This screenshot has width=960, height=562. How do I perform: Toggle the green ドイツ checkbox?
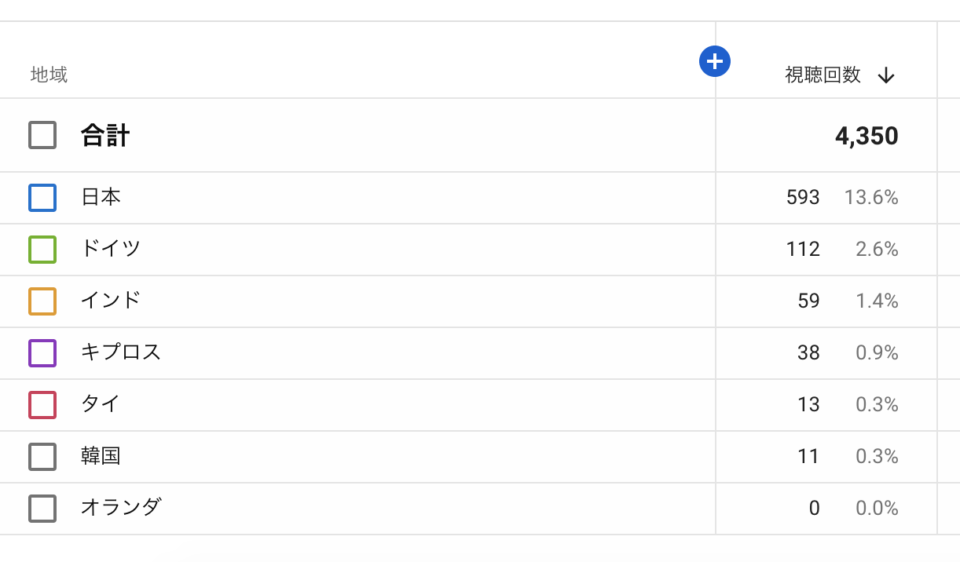click(x=42, y=249)
